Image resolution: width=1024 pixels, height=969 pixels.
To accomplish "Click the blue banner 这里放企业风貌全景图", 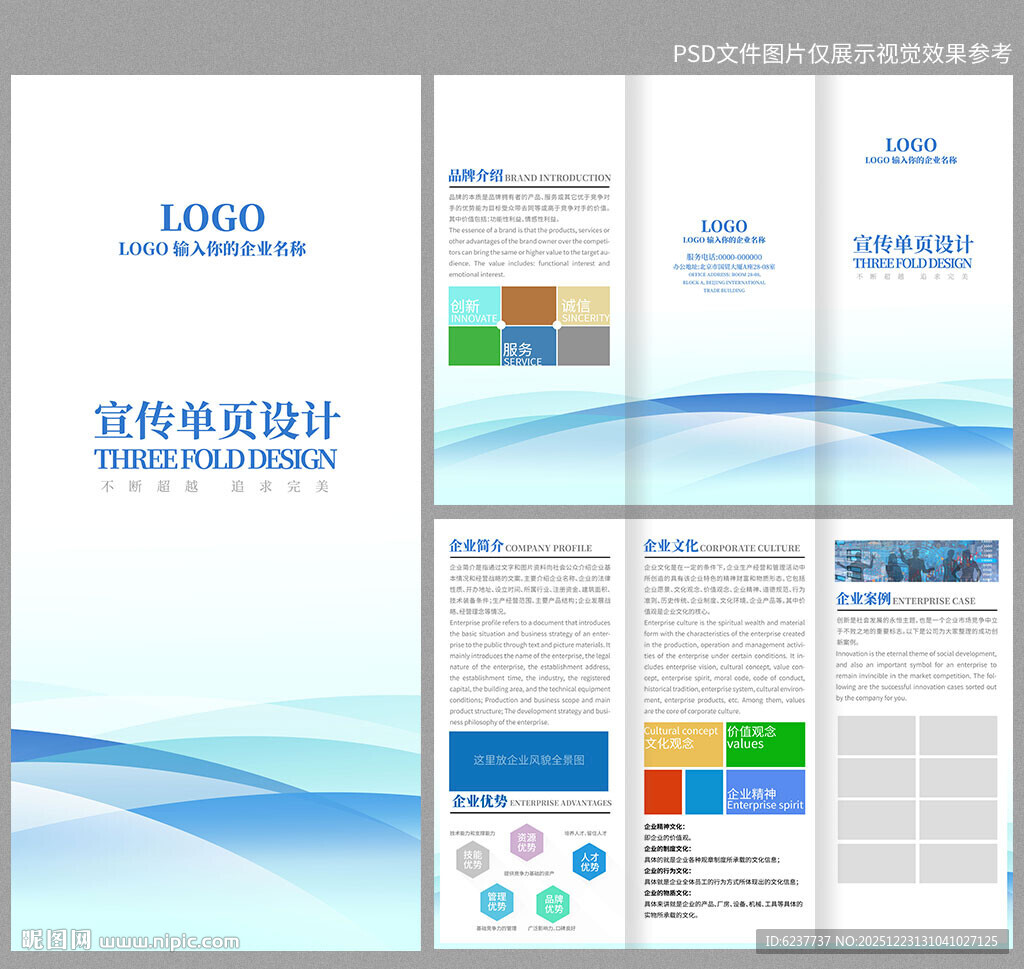I will coord(529,761).
